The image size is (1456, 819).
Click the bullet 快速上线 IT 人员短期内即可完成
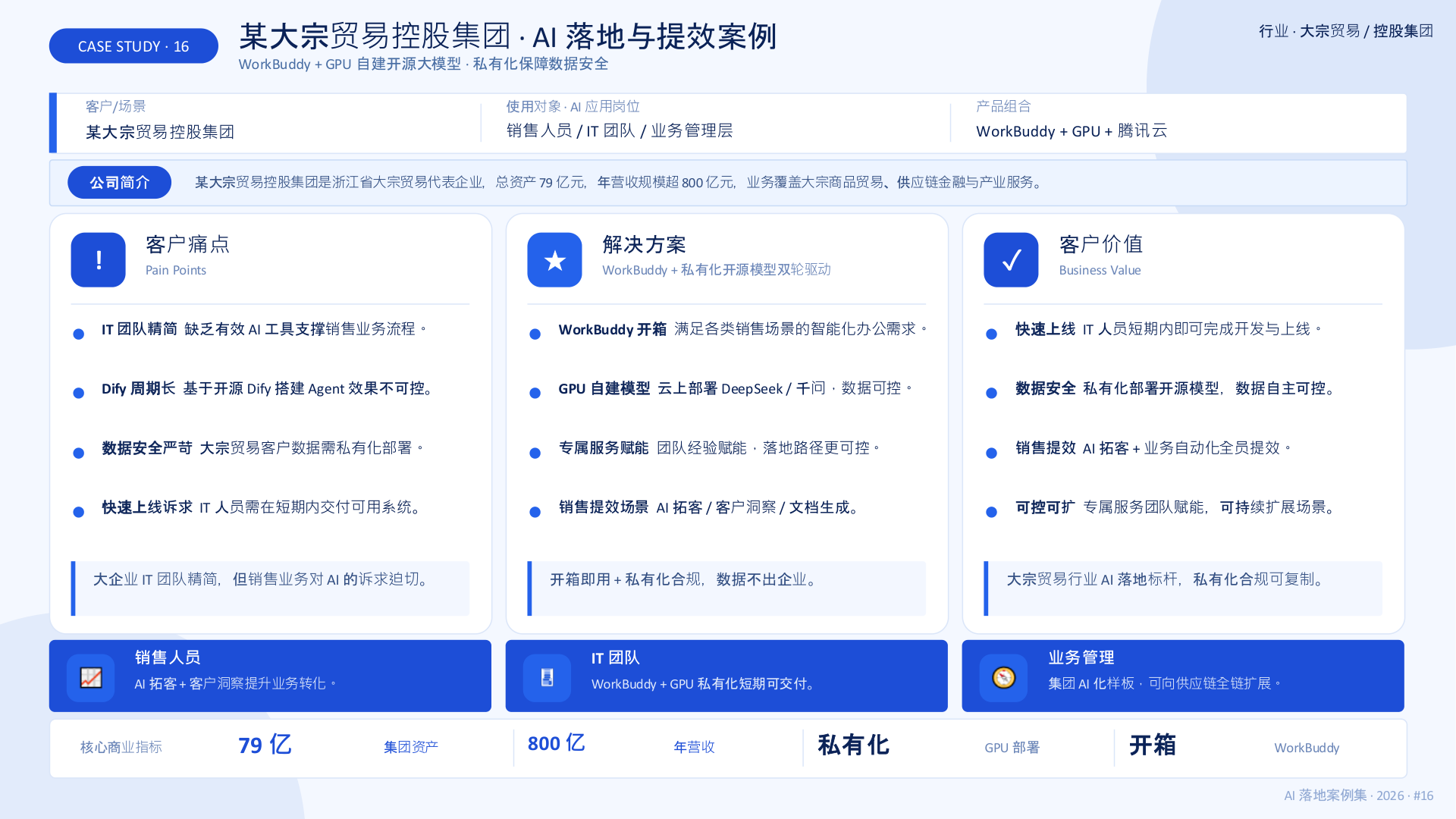point(1169,329)
